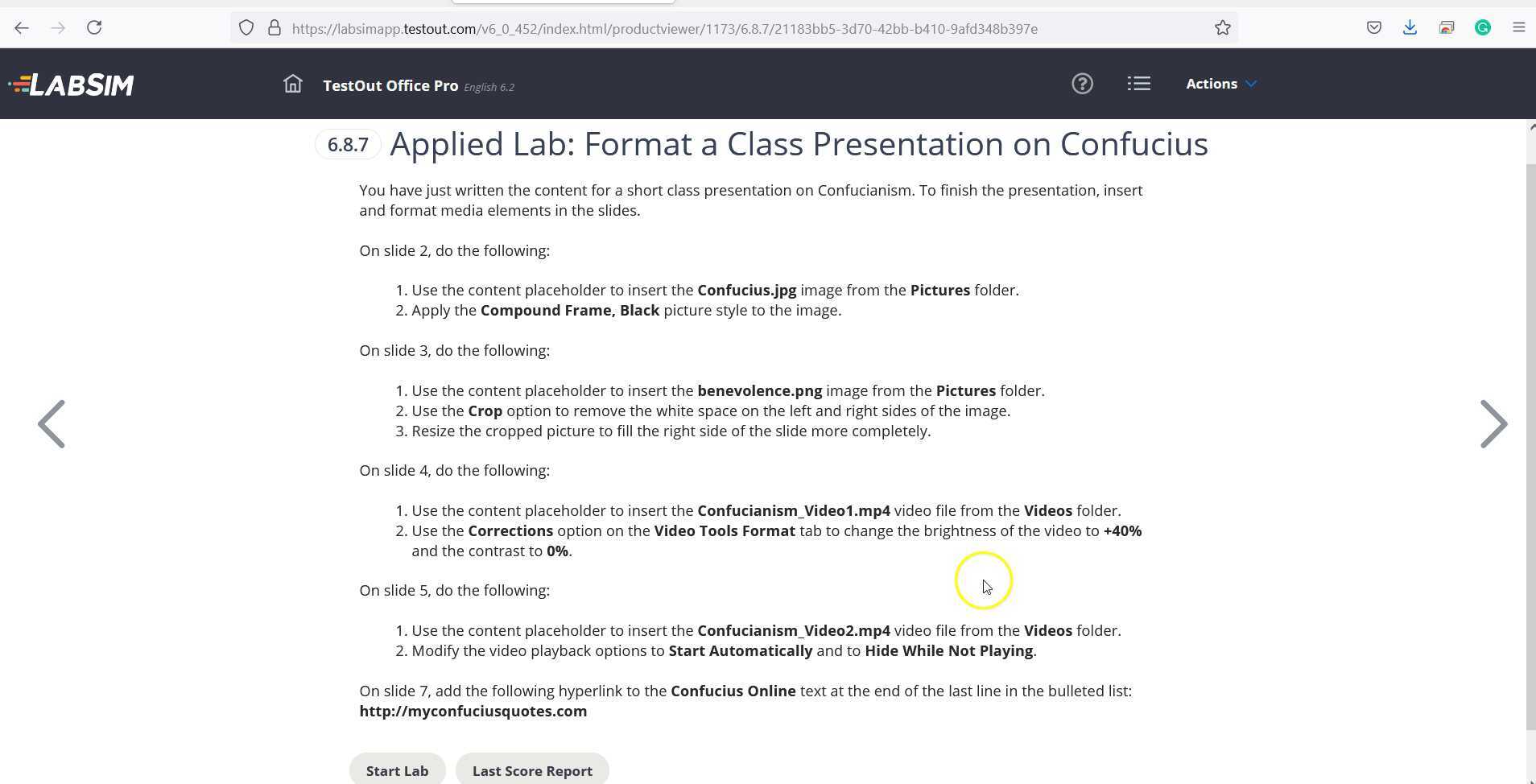Click the tracking protection shield icon
This screenshot has height=784, width=1536.
[x=246, y=27]
